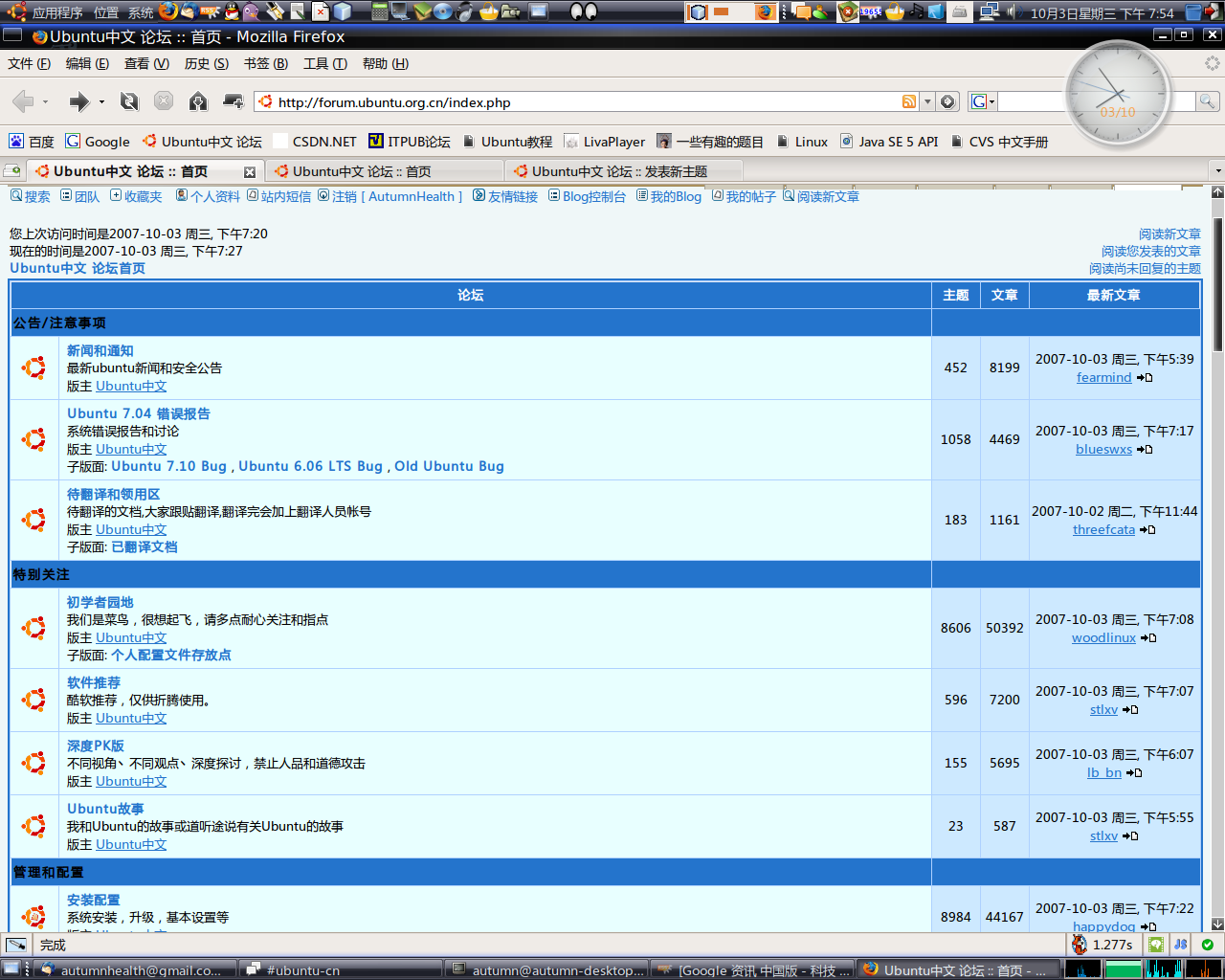The image size is (1225, 980).
Task: Open the 文件 menu
Action: (30, 63)
